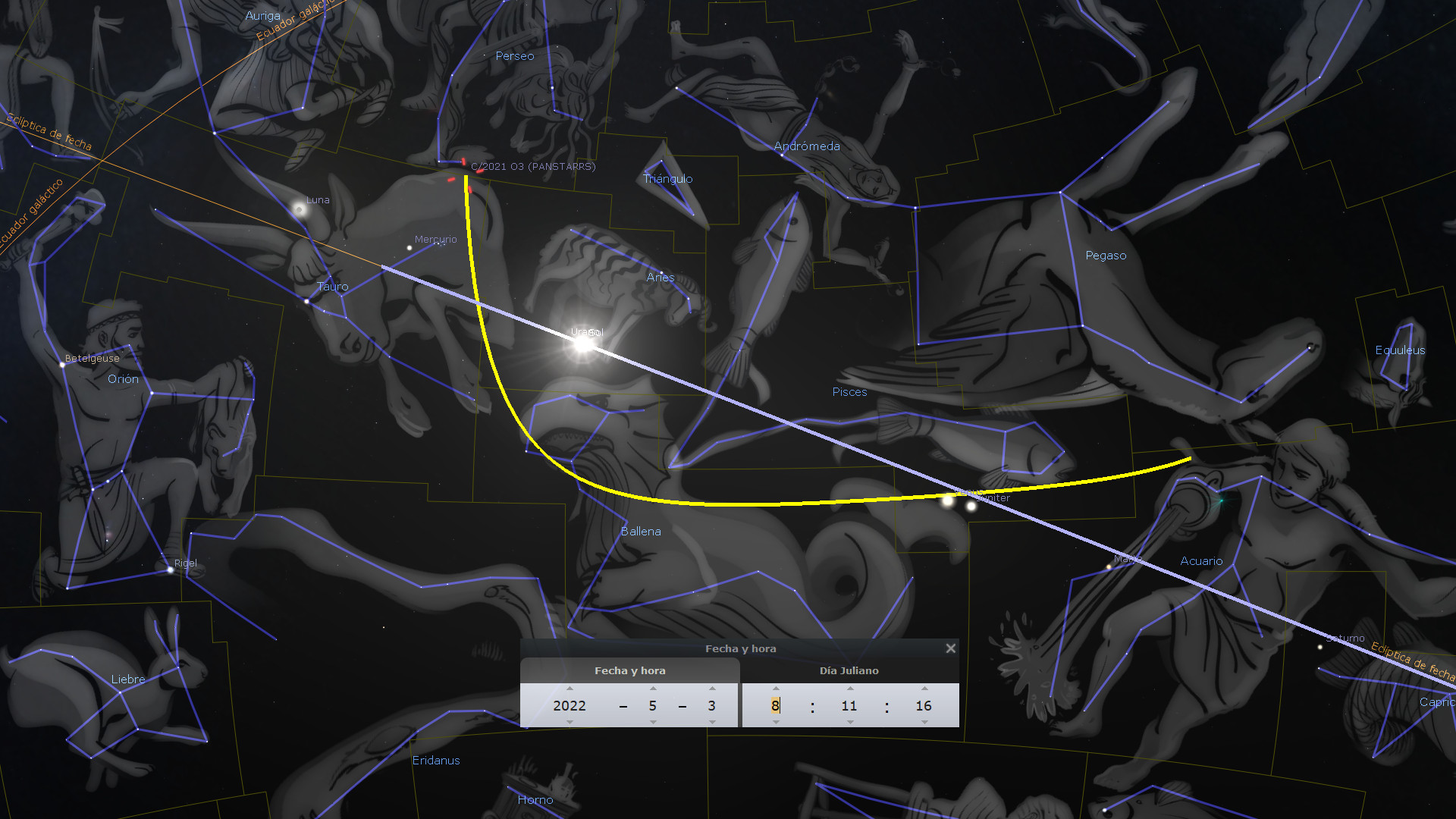1456x819 pixels.
Task: Click the Auriga constellation label
Action: coord(263,16)
